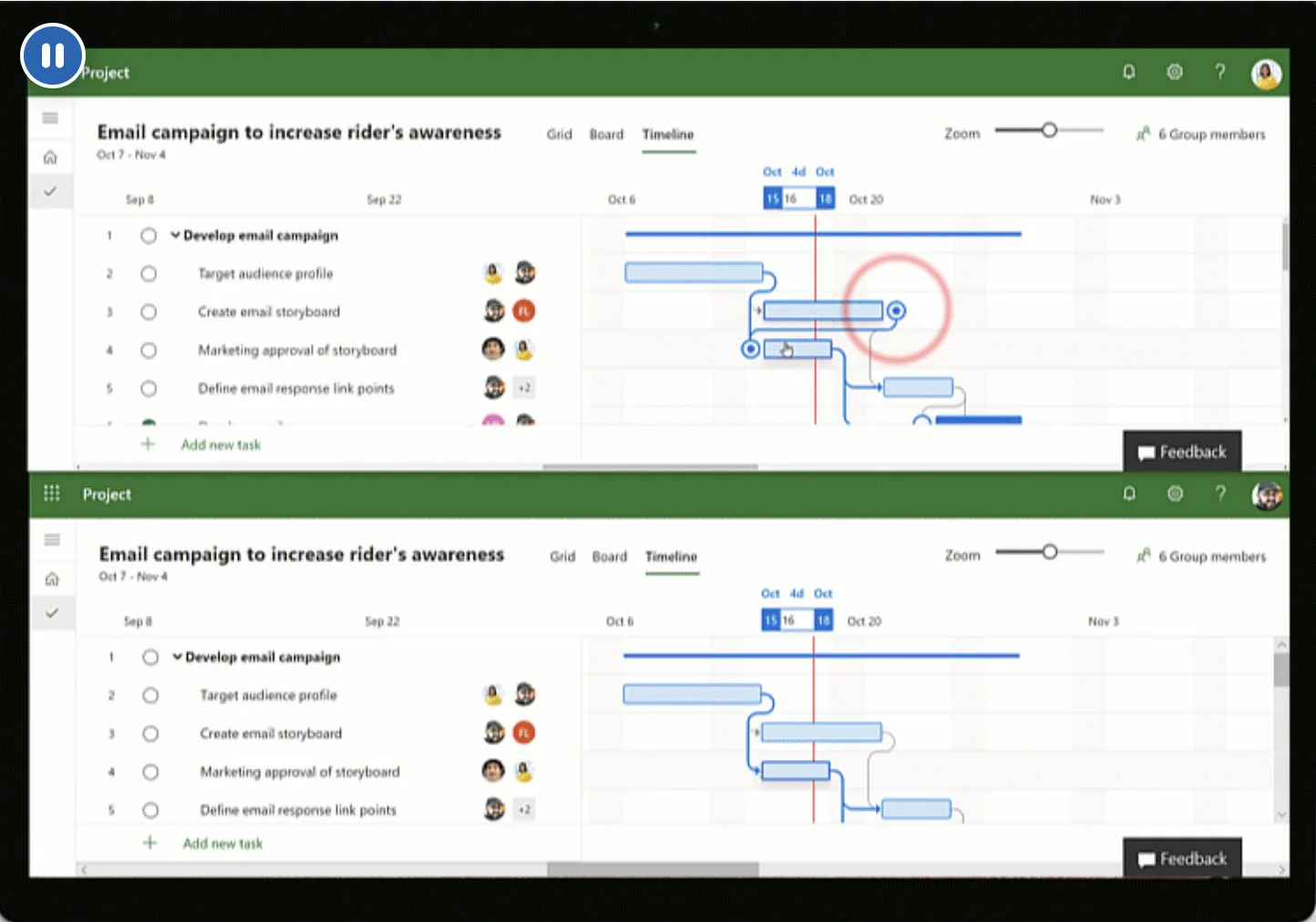
Task: Collapse Develop email campaign group in top window
Action: 175,235
